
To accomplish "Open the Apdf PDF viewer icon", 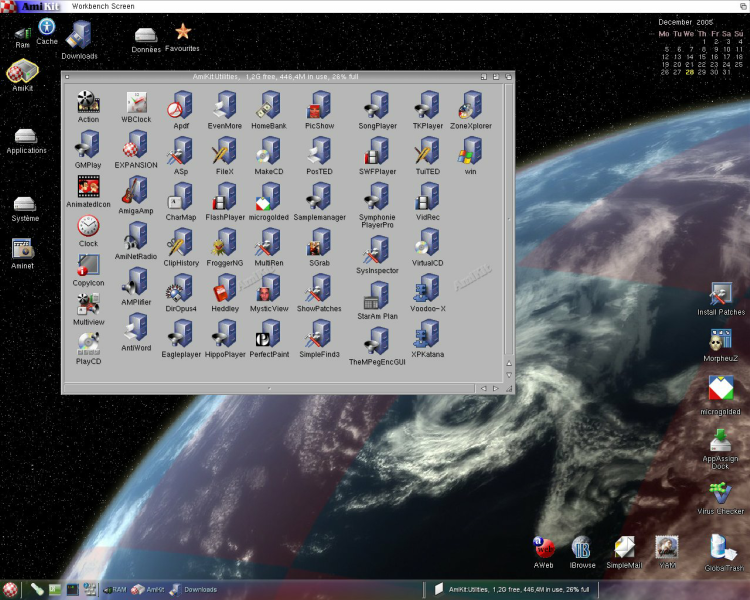I will 181,105.
